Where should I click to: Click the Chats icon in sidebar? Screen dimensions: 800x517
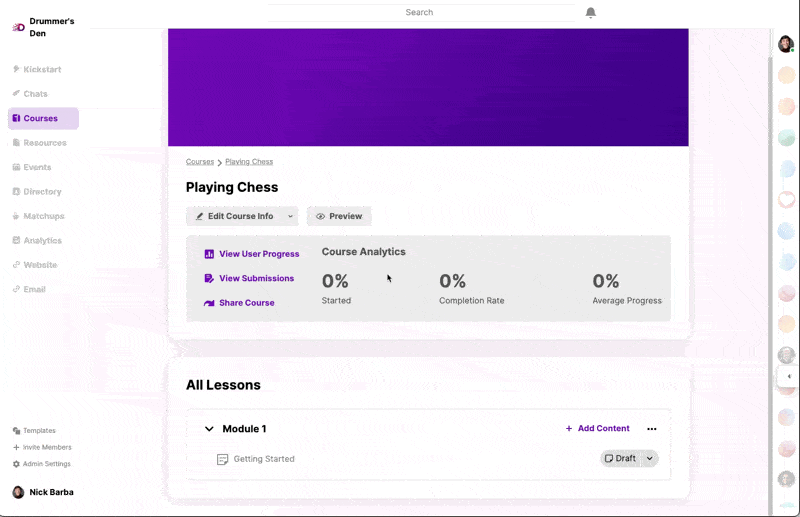16,93
